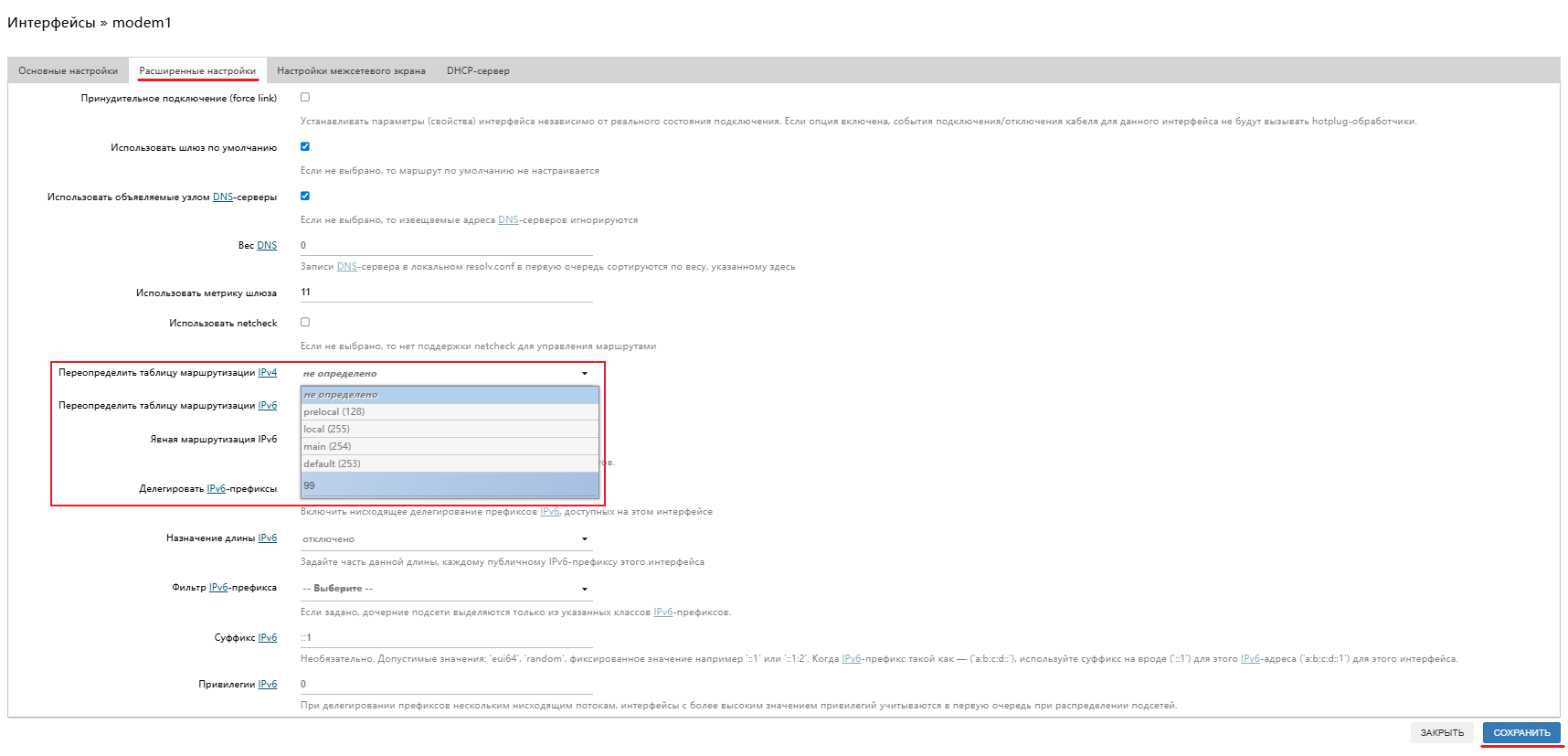The height and width of the screenshot is (756, 1568).
Task: Select main (254) routing table option
Action: pos(450,447)
